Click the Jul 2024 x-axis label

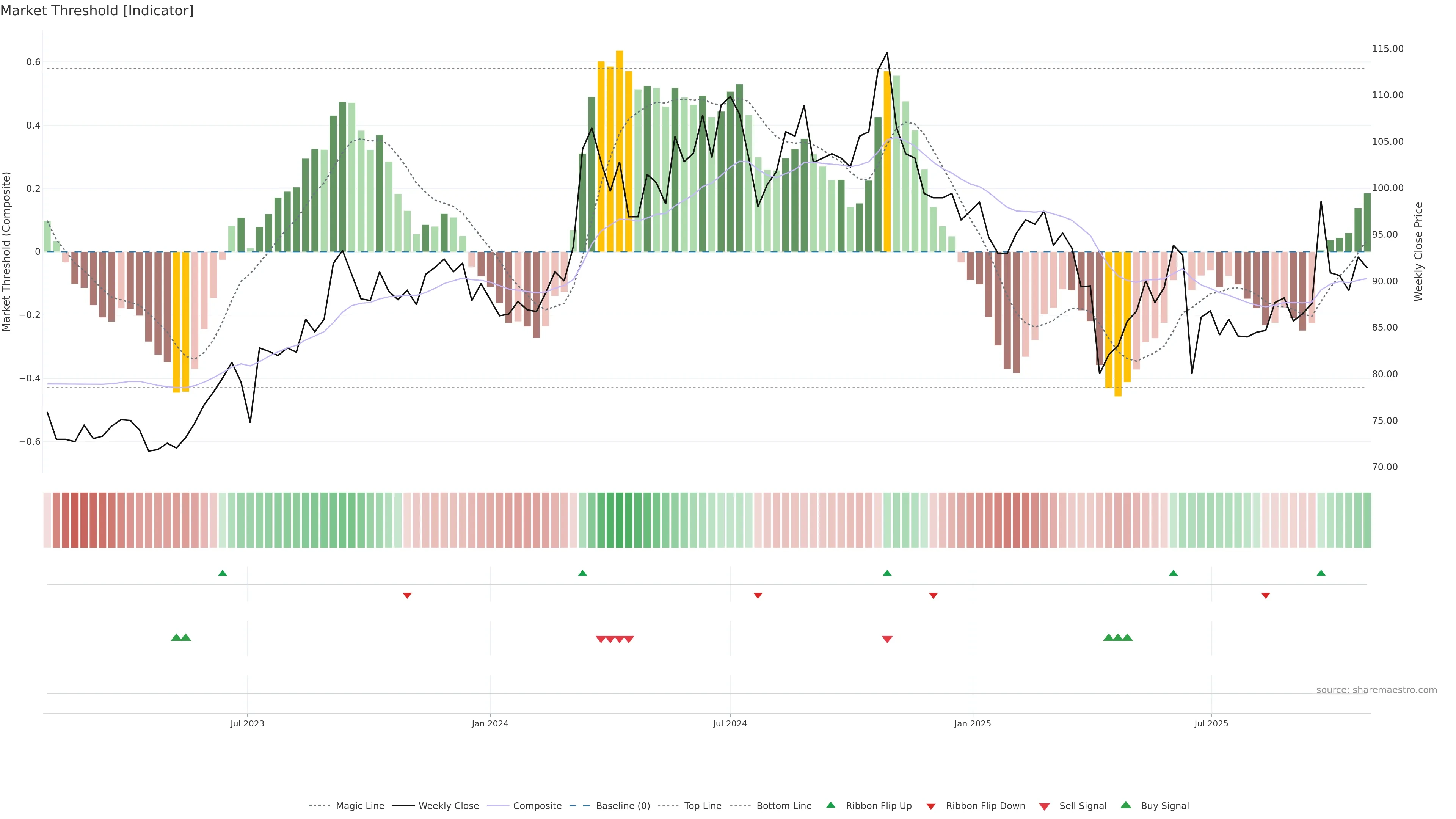coord(730,723)
